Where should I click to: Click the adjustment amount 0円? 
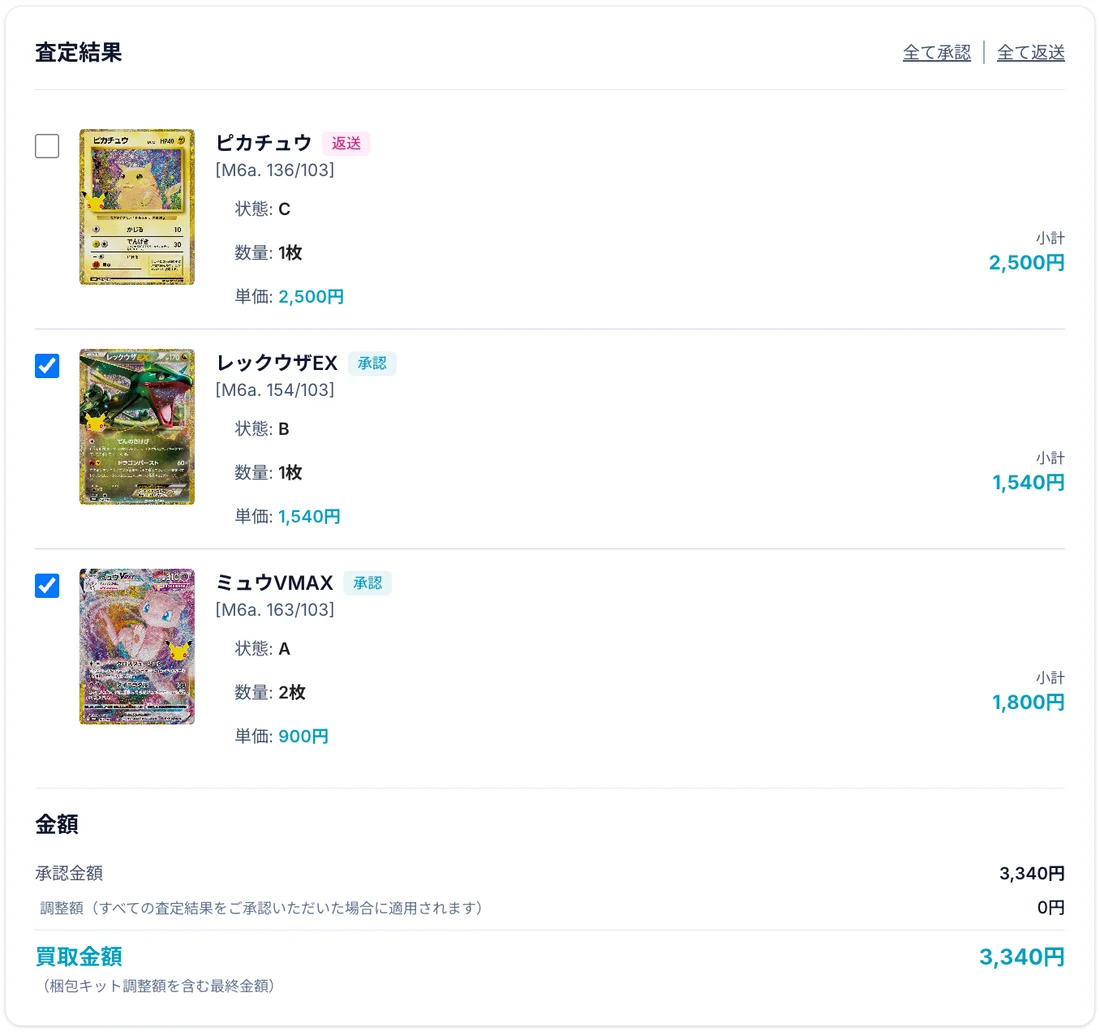point(1050,907)
